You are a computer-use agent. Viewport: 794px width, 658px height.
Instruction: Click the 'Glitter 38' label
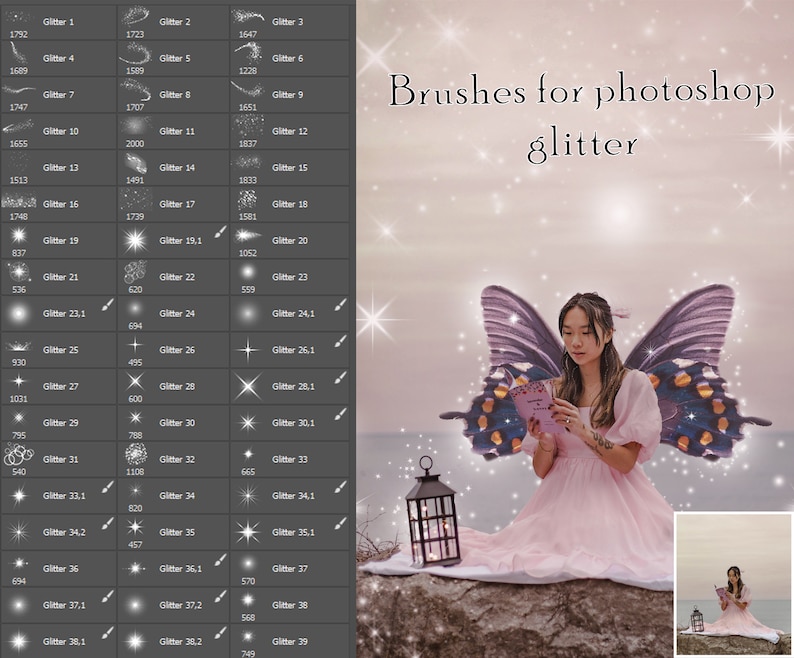[x=290, y=605]
